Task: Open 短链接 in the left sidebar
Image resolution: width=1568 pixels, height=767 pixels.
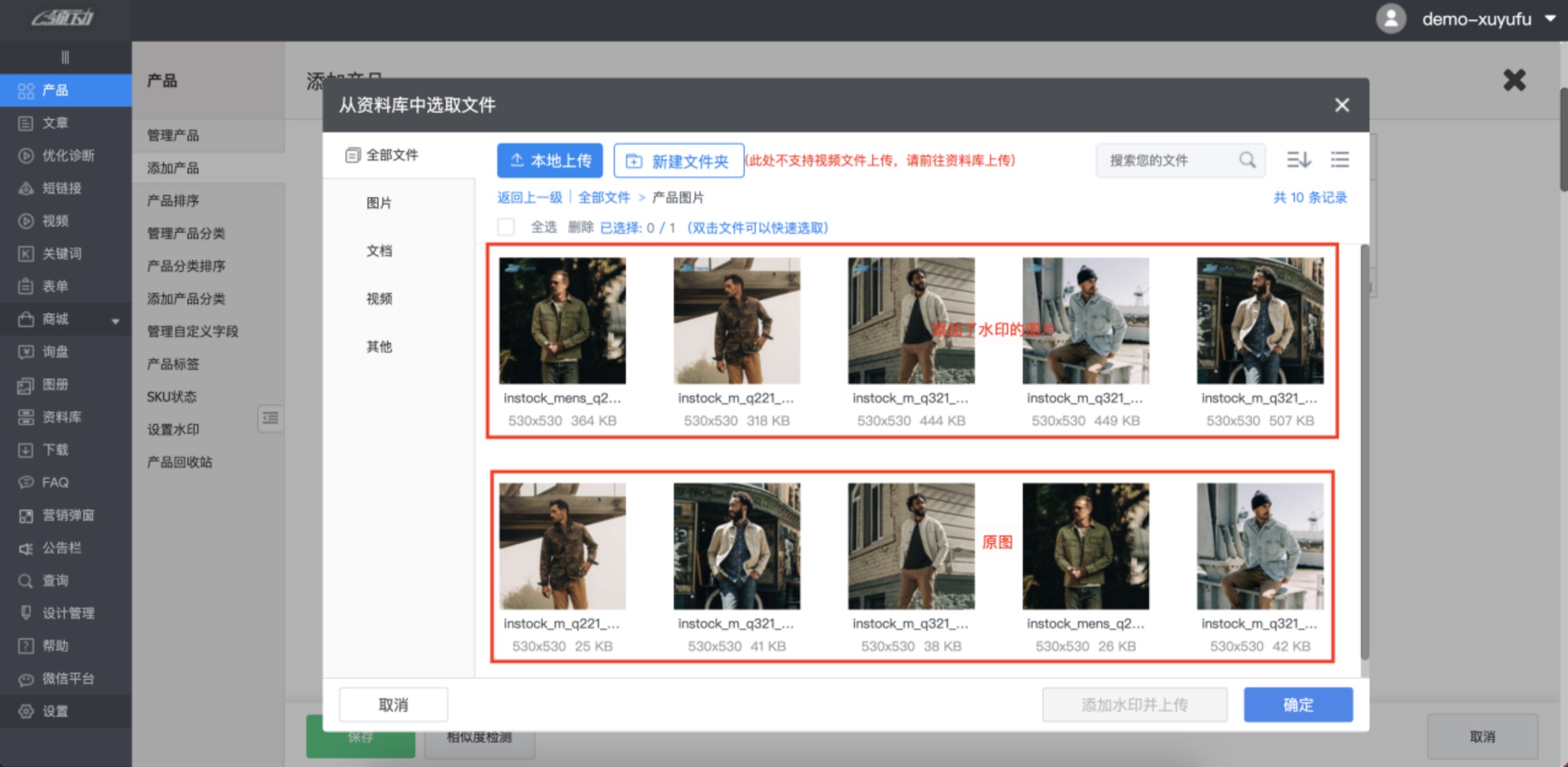Action: point(61,188)
